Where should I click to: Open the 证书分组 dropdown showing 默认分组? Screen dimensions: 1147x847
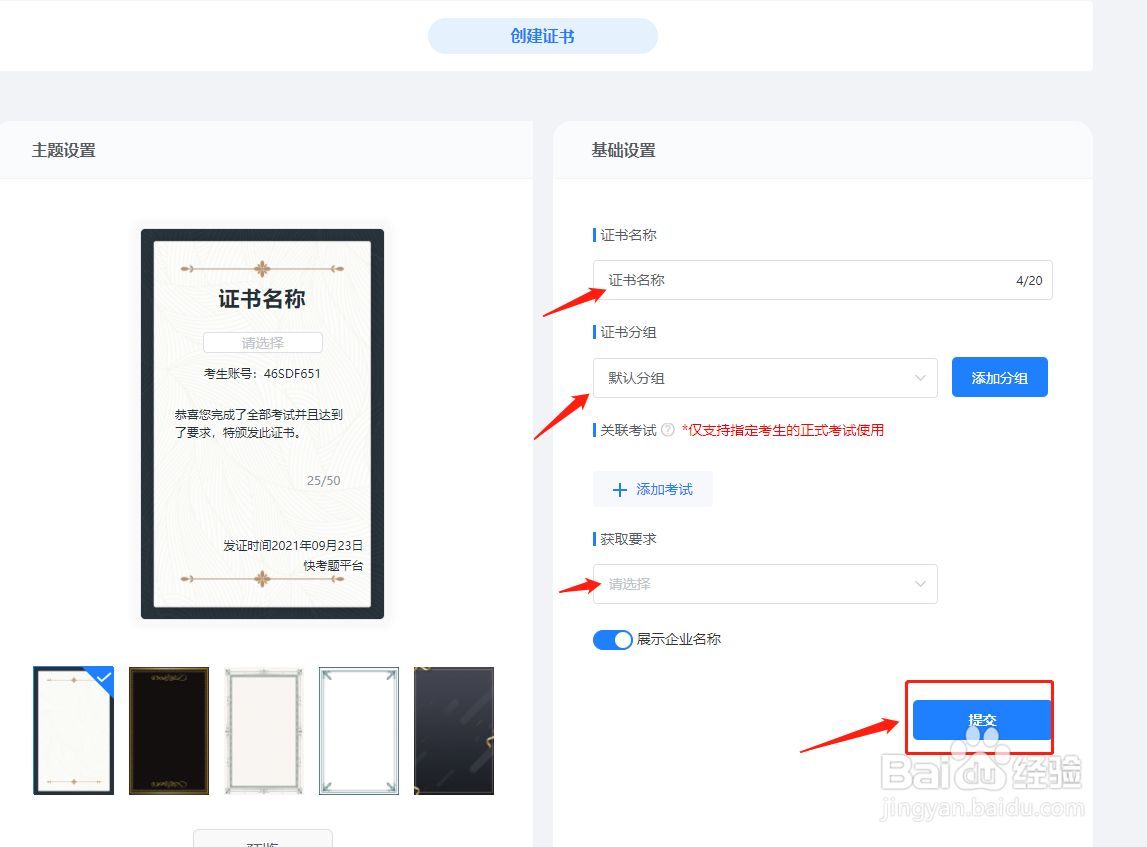[765, 378]
